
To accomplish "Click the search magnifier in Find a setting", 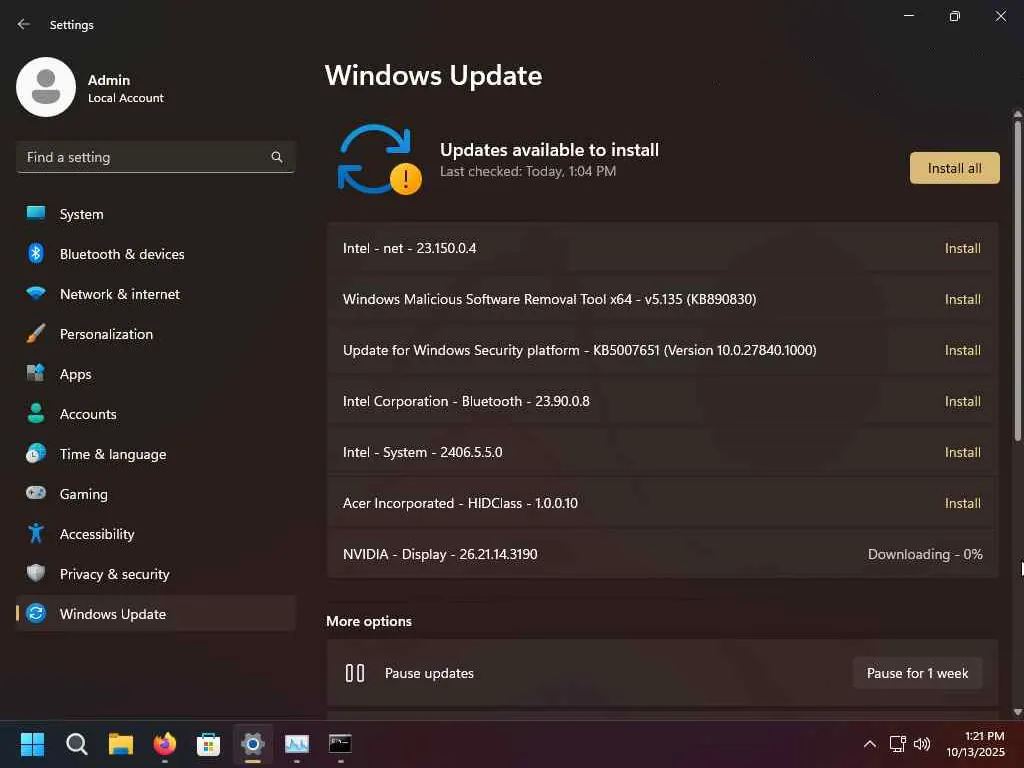I will click(277, 157).
